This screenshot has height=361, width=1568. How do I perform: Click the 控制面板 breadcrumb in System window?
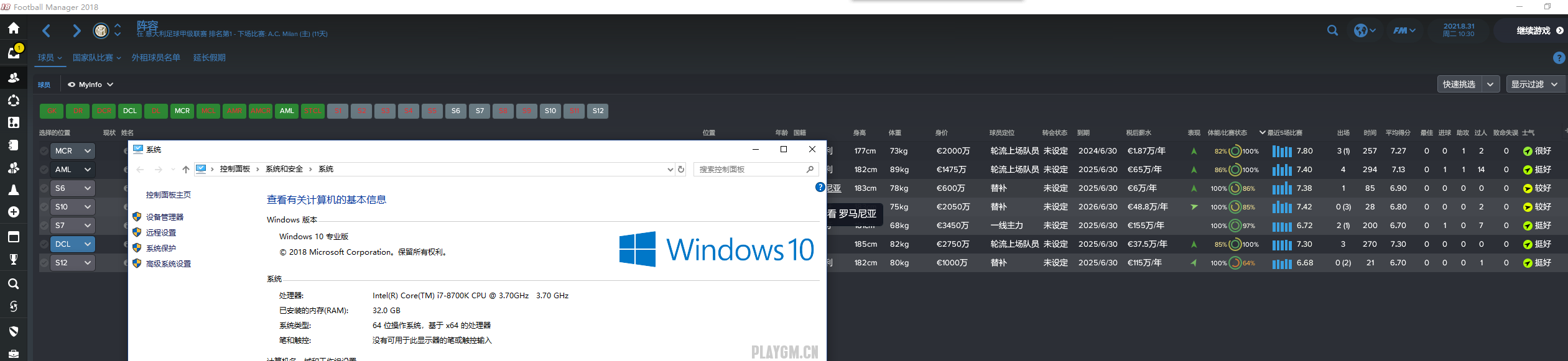[234, 169]
